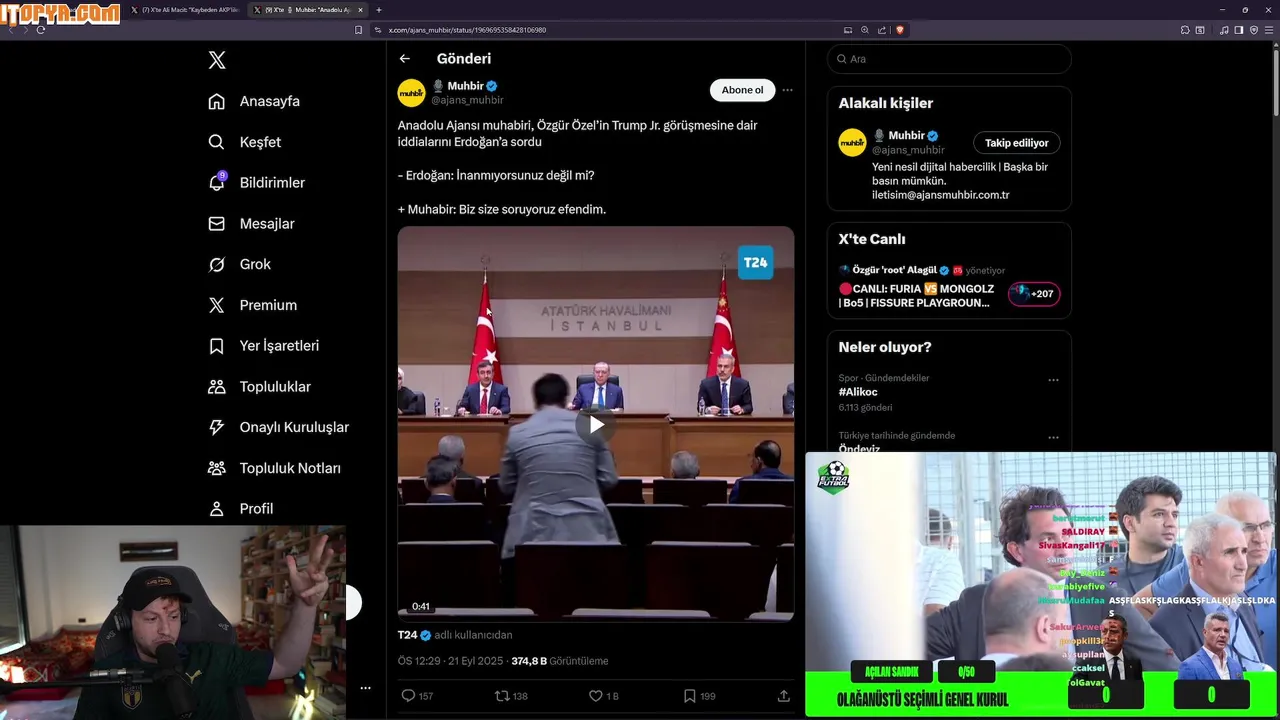Image resolution: width=1280 pixels, height=720 pixels.
Task: Click the bookmark icon beside Yer İşaretleri
Action: (216, 346)
